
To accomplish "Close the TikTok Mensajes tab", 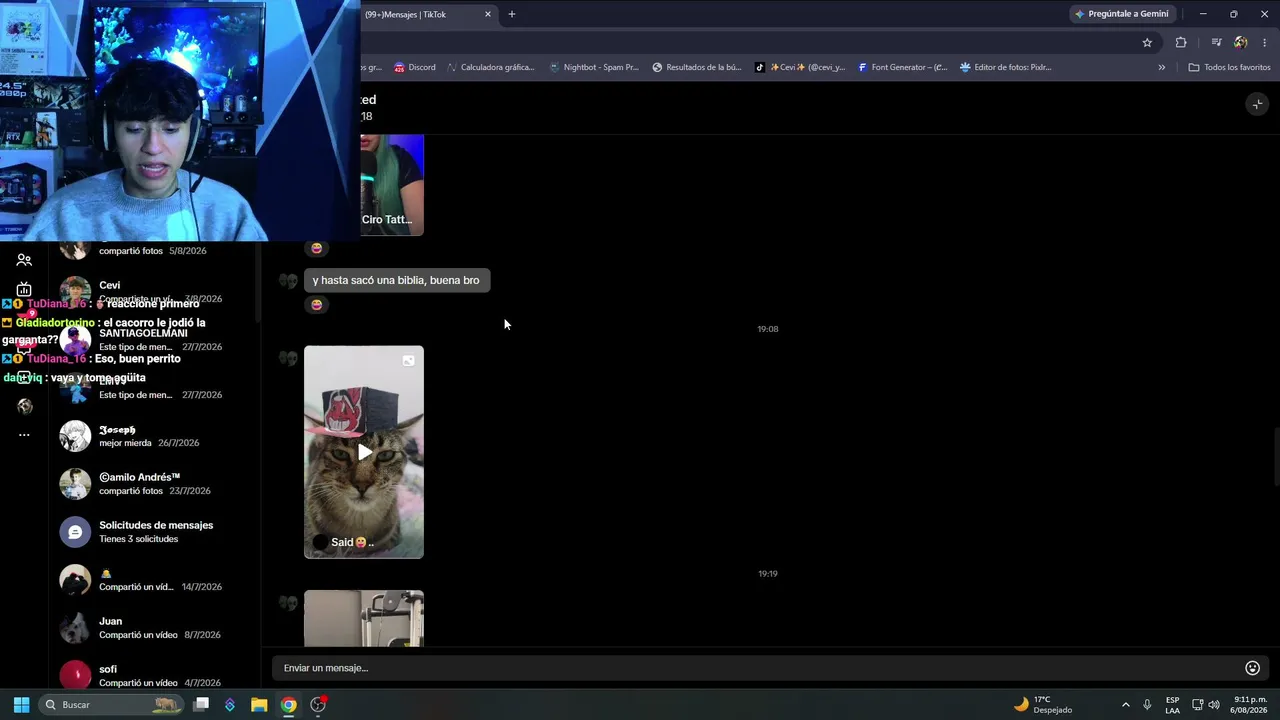I will pos(488,14).
